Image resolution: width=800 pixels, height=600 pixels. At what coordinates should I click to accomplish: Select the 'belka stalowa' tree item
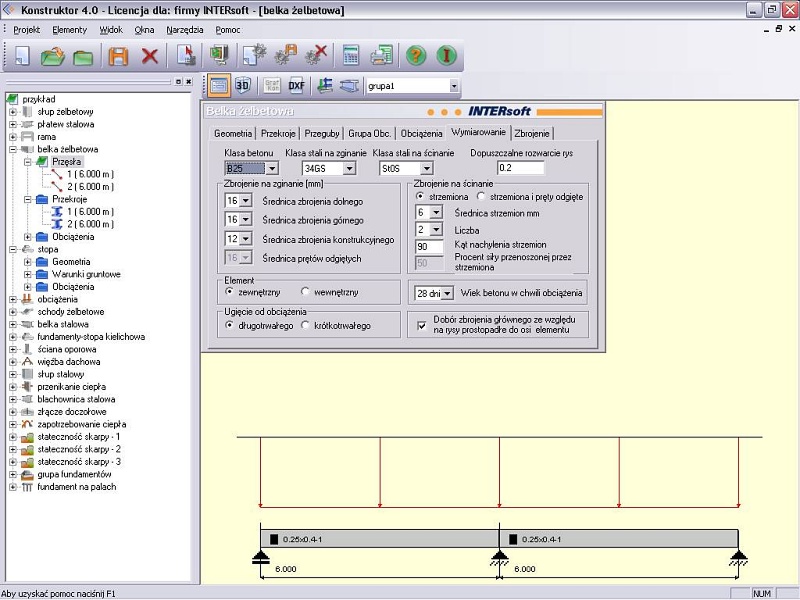[x=63, y=324]
